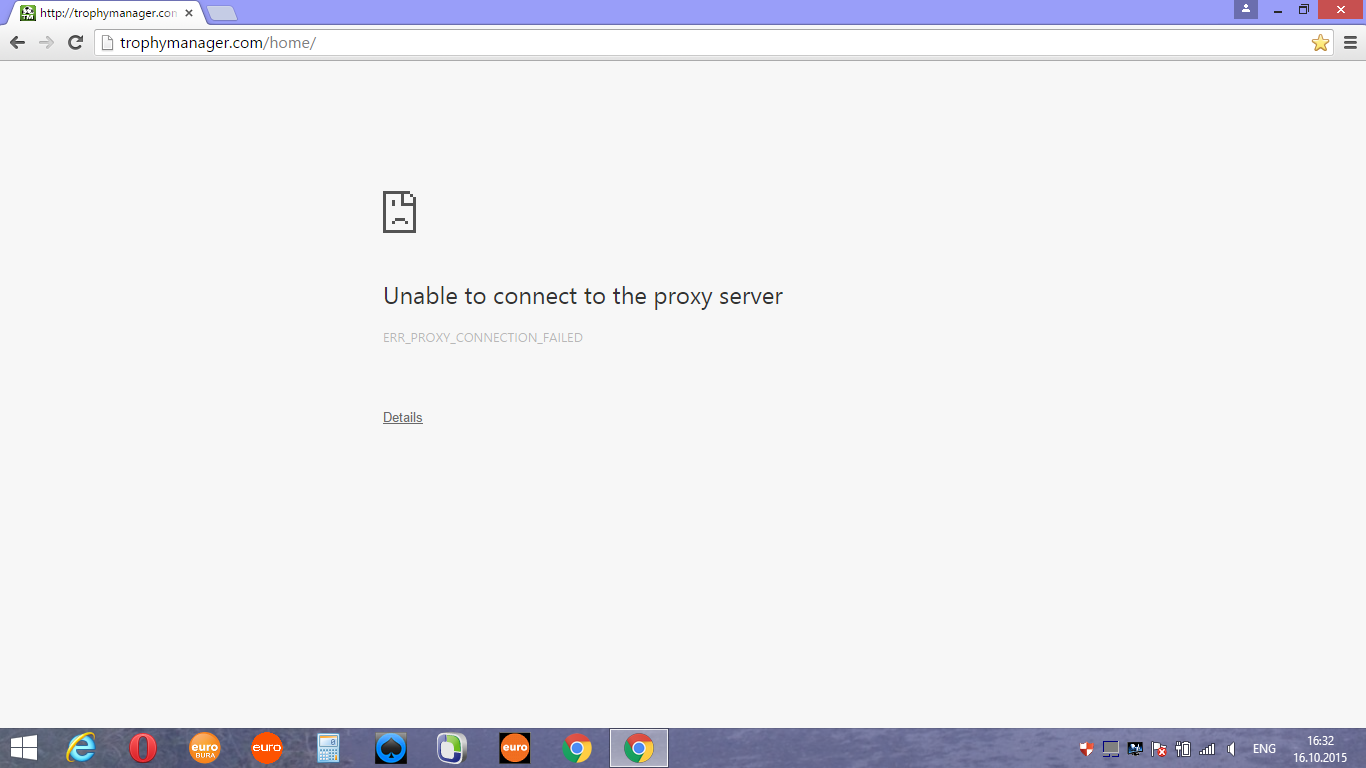Open a new tab
The width and height of the screenshot is (1366, 768).
(x=221, y=13)
